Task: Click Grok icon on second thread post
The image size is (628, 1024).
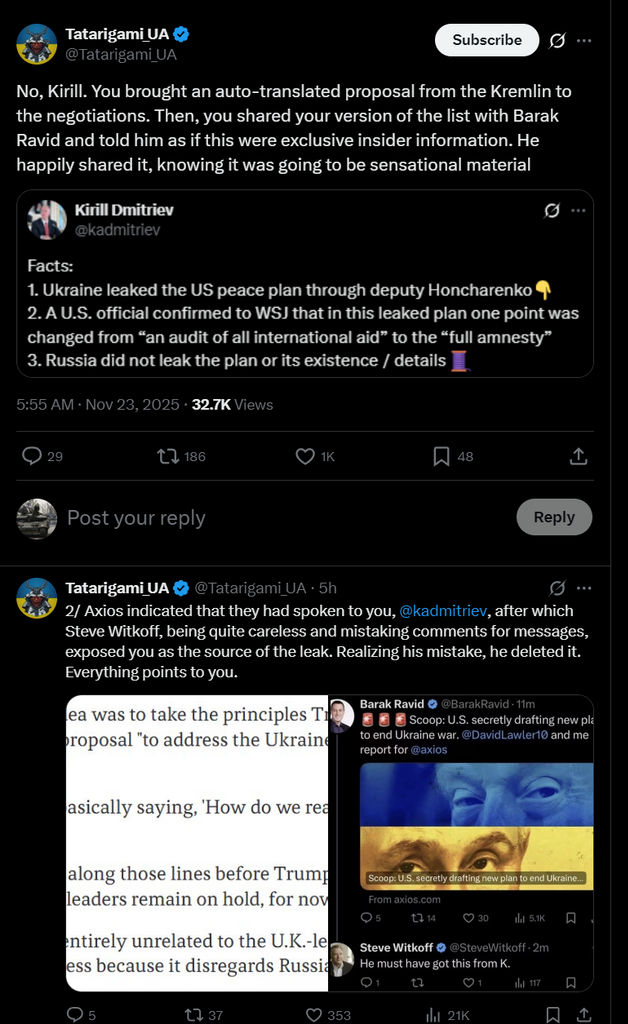Action: [558, 587]
